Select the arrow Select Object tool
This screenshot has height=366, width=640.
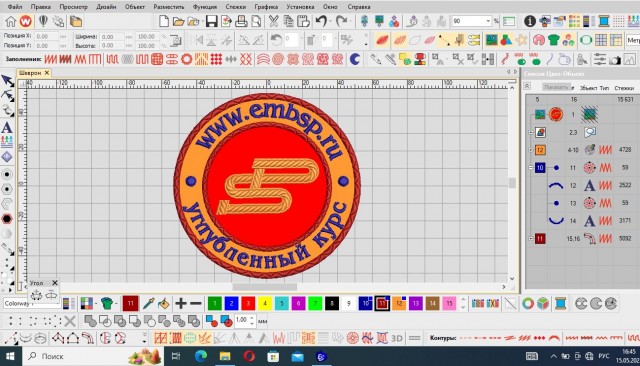point(7,81)
